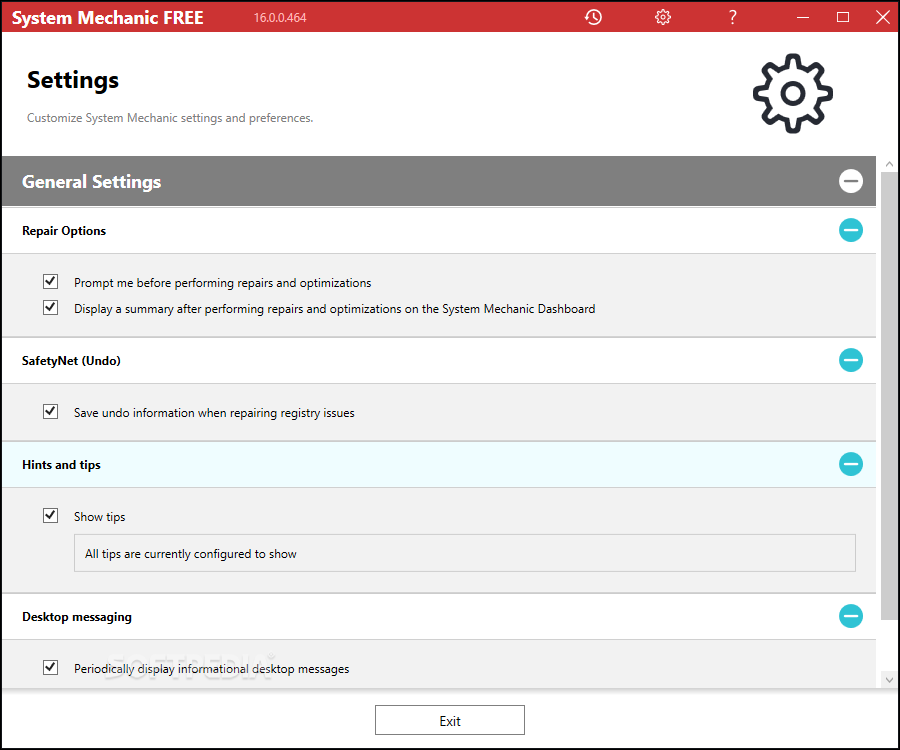Collapse the General Settings section
The width and height of the screenshot is (900, 750).
pyautogui.click(x=851, y=181)
